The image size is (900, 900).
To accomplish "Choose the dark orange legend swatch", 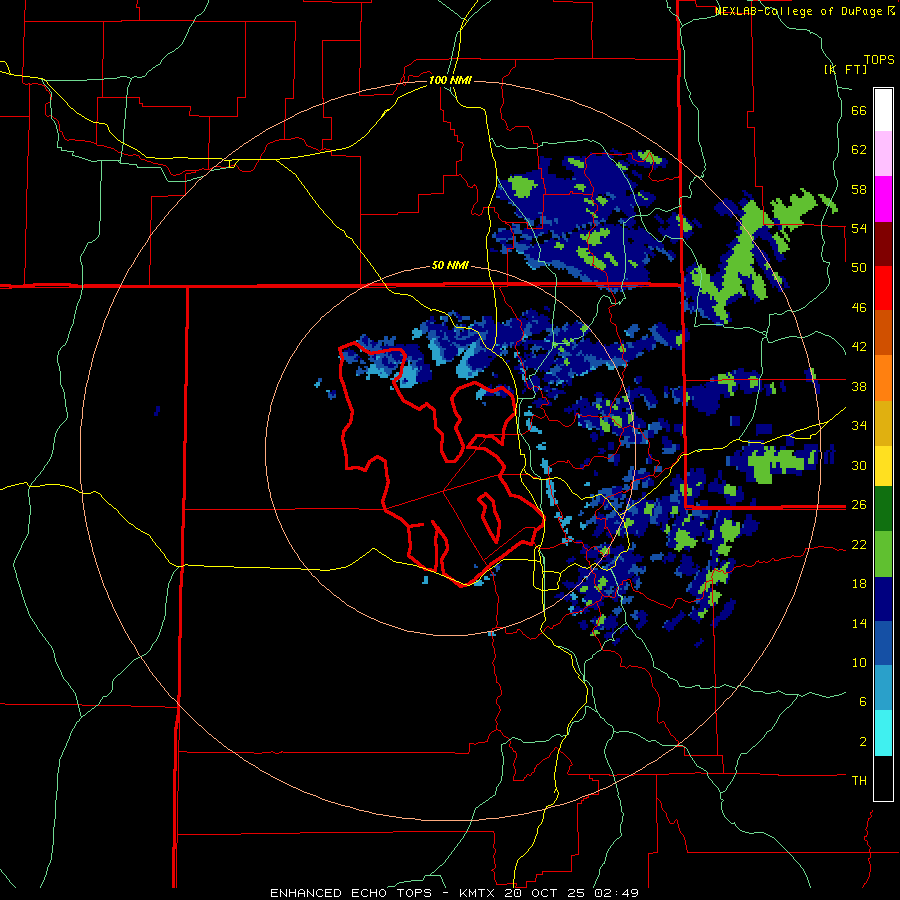I will [883, 332].
